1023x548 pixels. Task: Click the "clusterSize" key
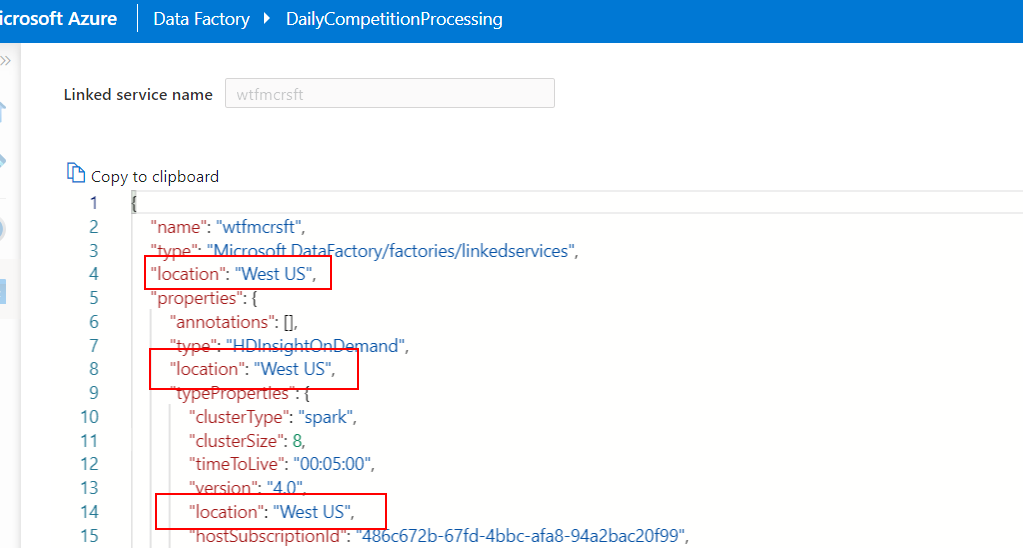pyautogui.click(x=236, y=441)
